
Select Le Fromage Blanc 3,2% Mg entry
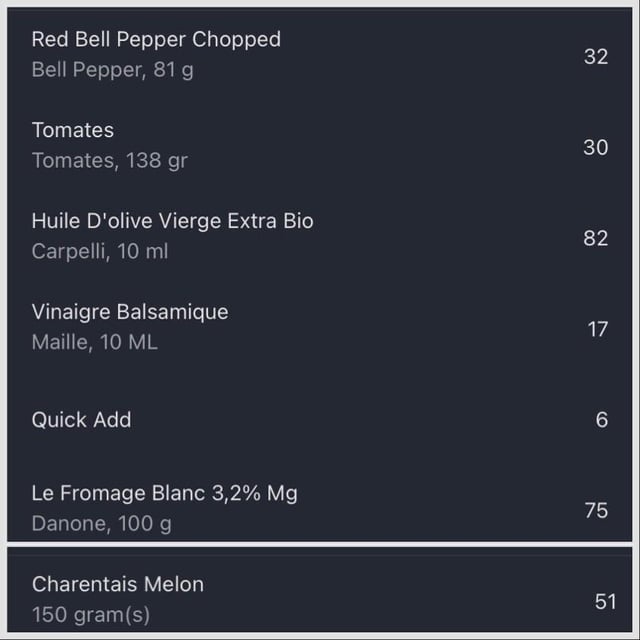click(x=320, y=506)
